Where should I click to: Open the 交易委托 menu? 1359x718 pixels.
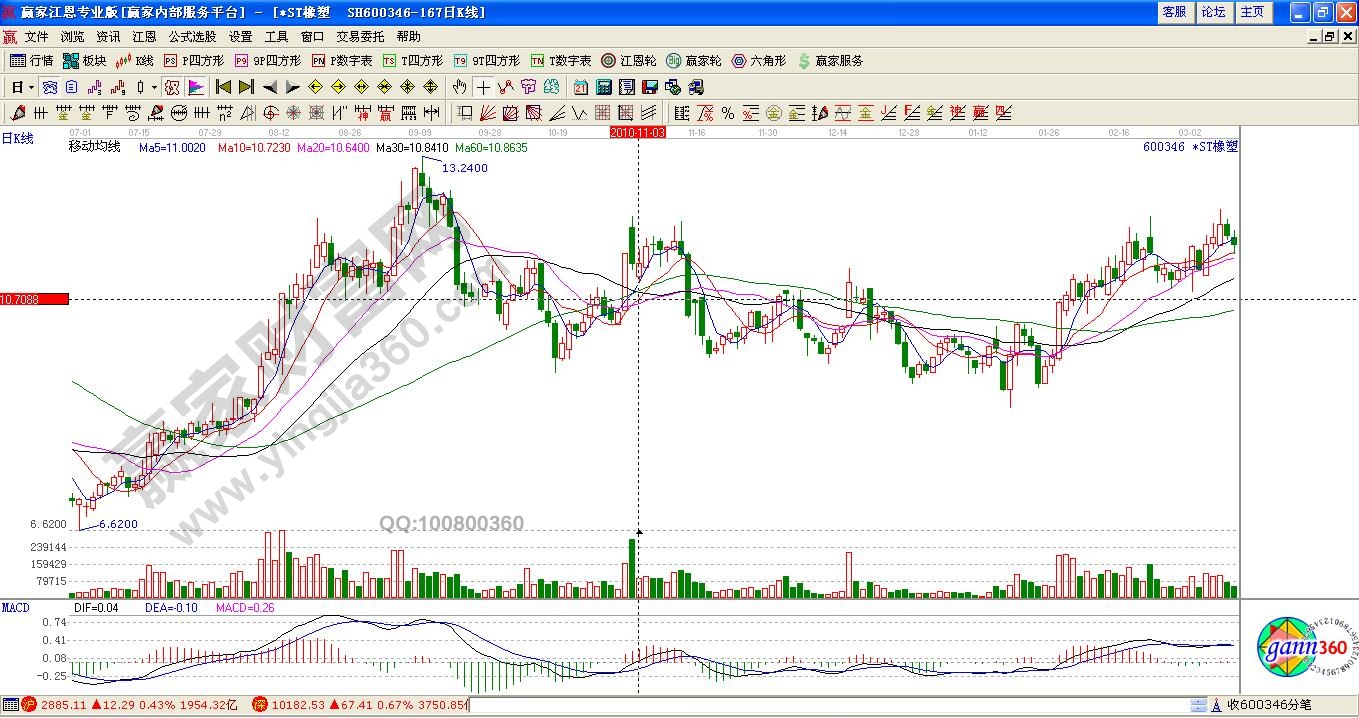359,36
